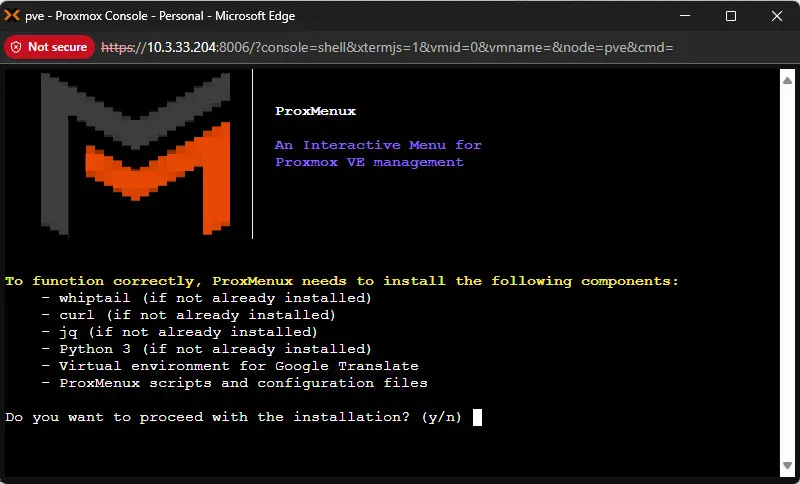Click the scripts and configuration files line
The width and height of the screenshot is (800, 484).
pos(243,383)
